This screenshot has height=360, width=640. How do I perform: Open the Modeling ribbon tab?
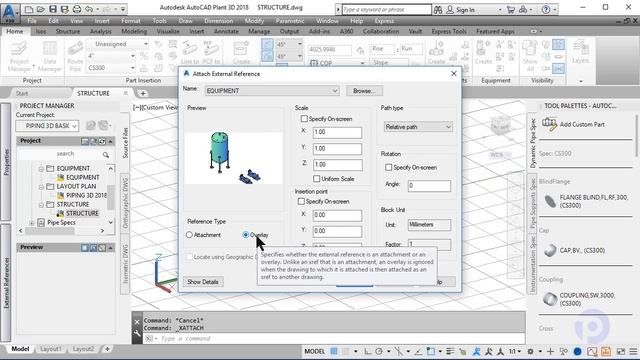[134, 31]
